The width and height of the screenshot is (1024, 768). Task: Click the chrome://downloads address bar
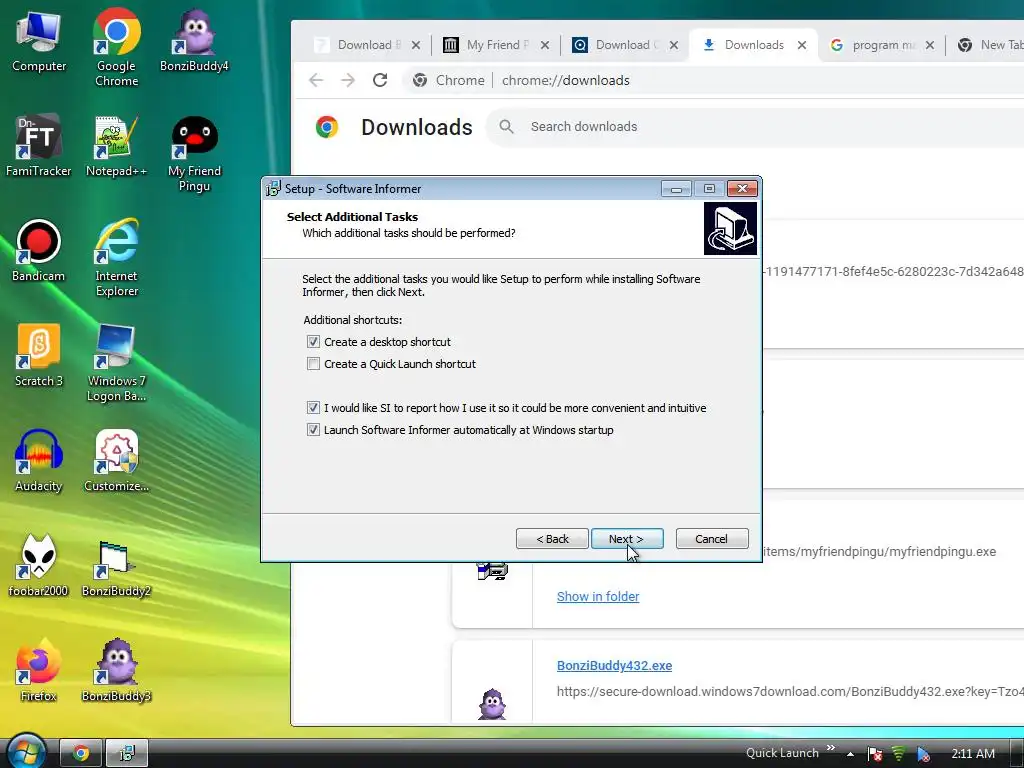(715, 80)
